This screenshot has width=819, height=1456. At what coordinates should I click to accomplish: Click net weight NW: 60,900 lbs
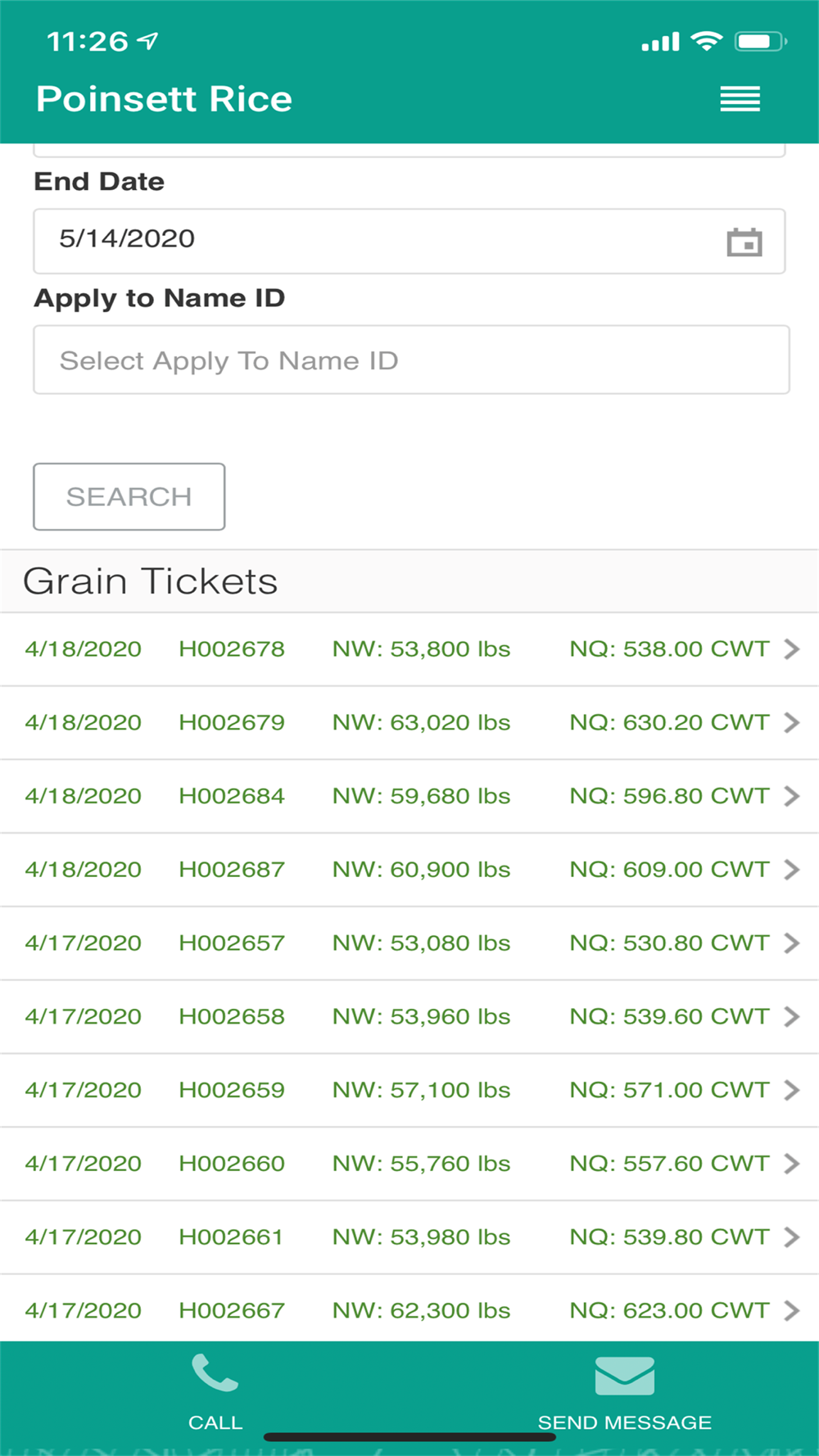pyautogui.click(x=421, y=870)
